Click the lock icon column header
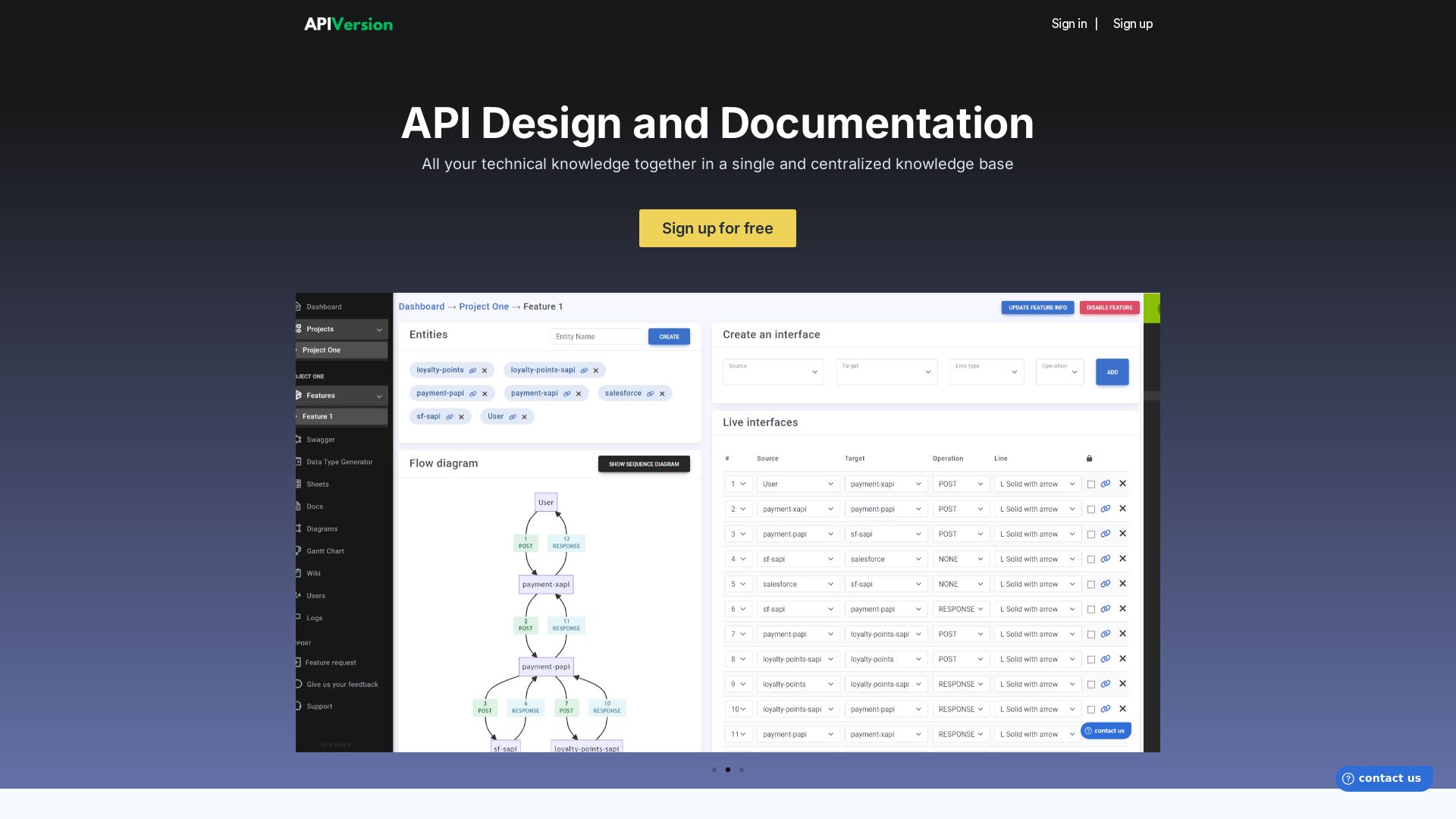1456x819 pixels. 1089,459
